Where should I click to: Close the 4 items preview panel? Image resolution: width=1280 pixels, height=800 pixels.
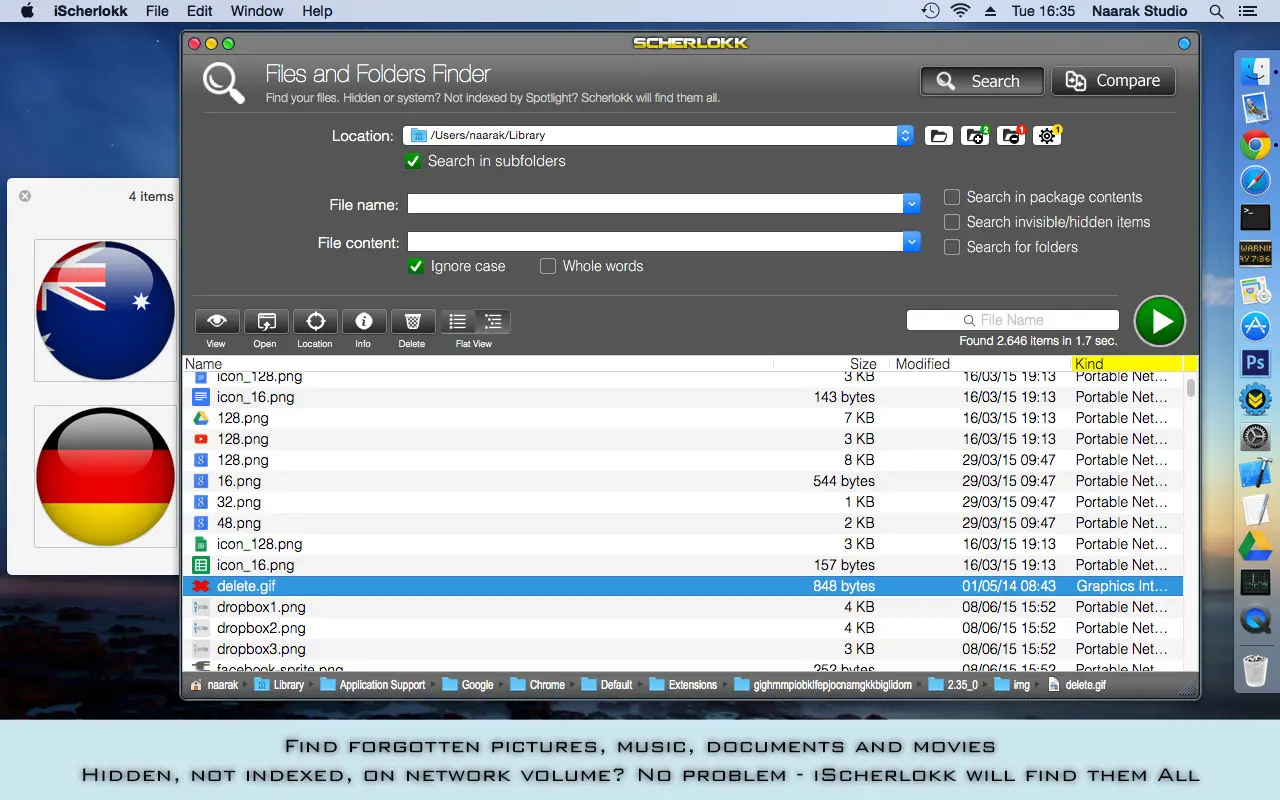coord(25,196)
